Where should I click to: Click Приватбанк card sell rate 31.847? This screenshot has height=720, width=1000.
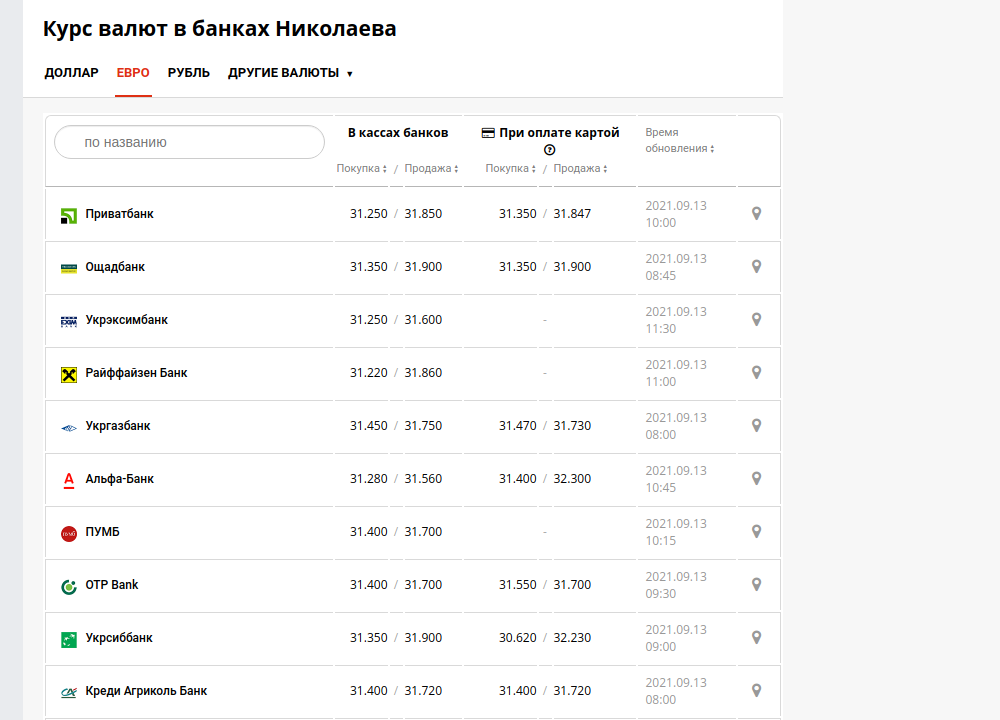(572, 214)
